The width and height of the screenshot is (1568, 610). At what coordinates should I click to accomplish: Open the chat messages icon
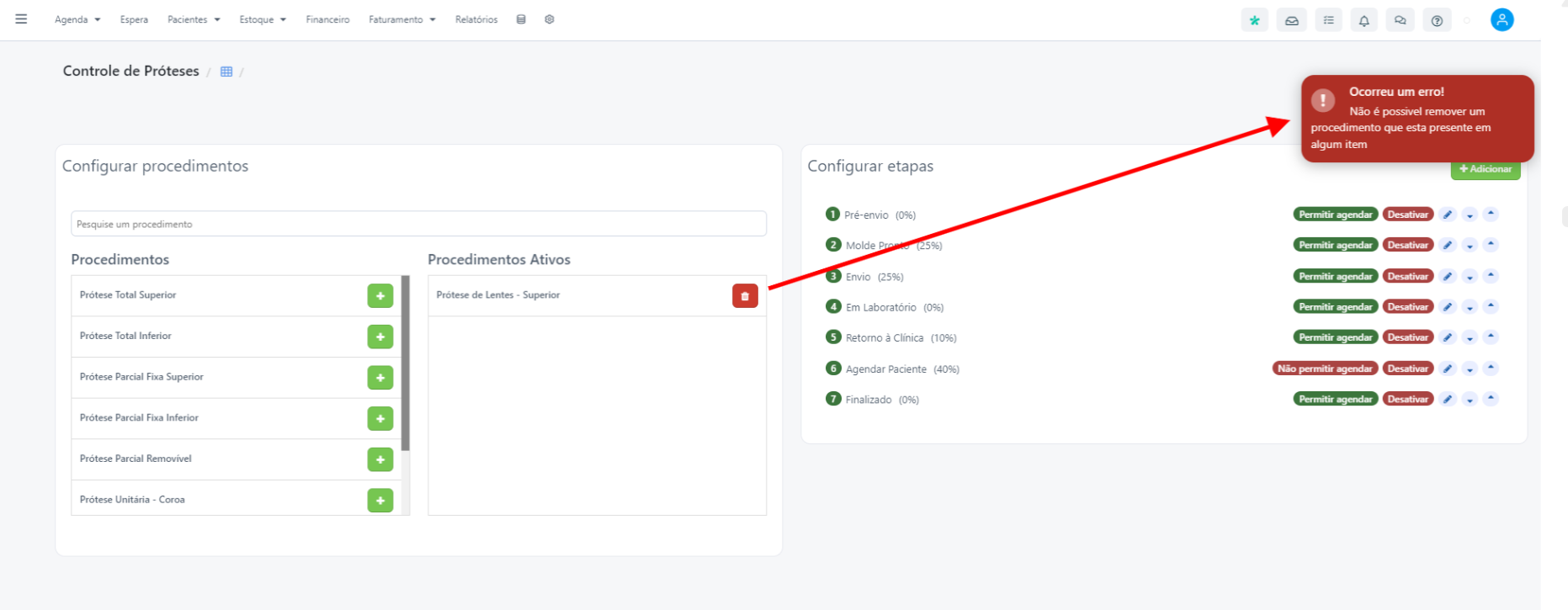(1401, 20)
